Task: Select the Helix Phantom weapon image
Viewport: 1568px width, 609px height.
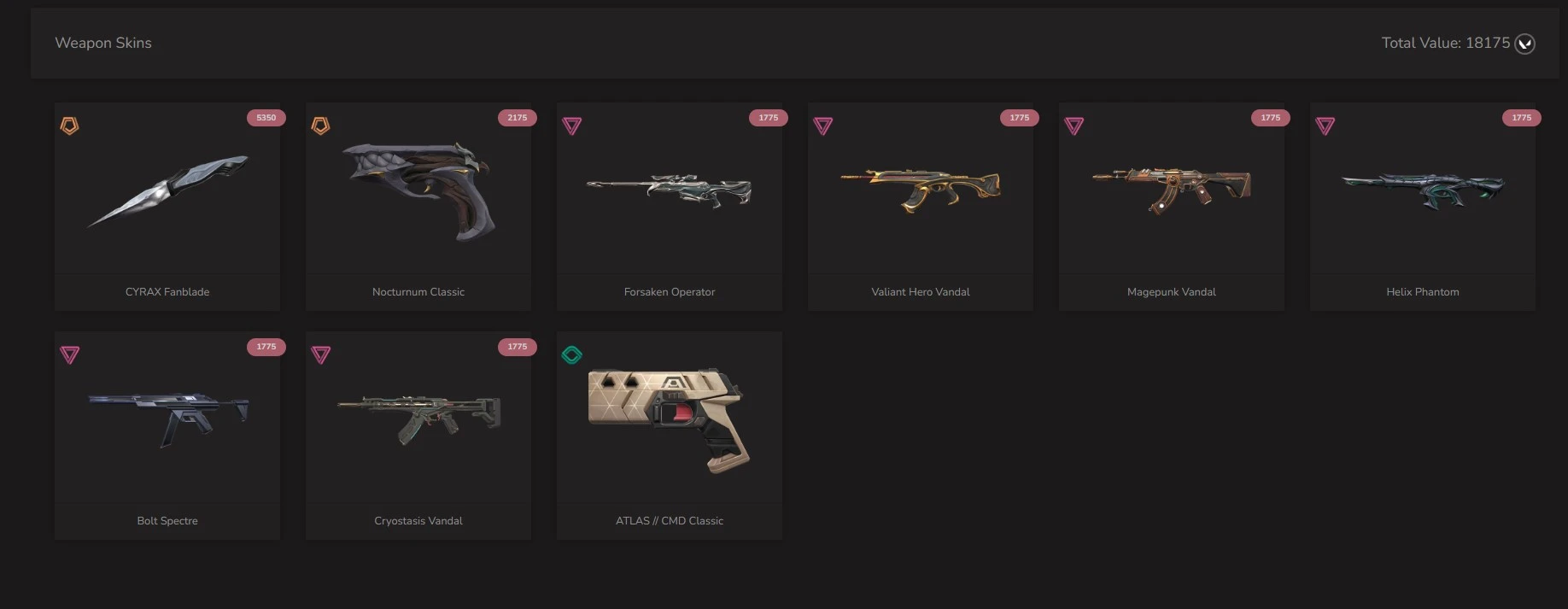Action: 1423,190
